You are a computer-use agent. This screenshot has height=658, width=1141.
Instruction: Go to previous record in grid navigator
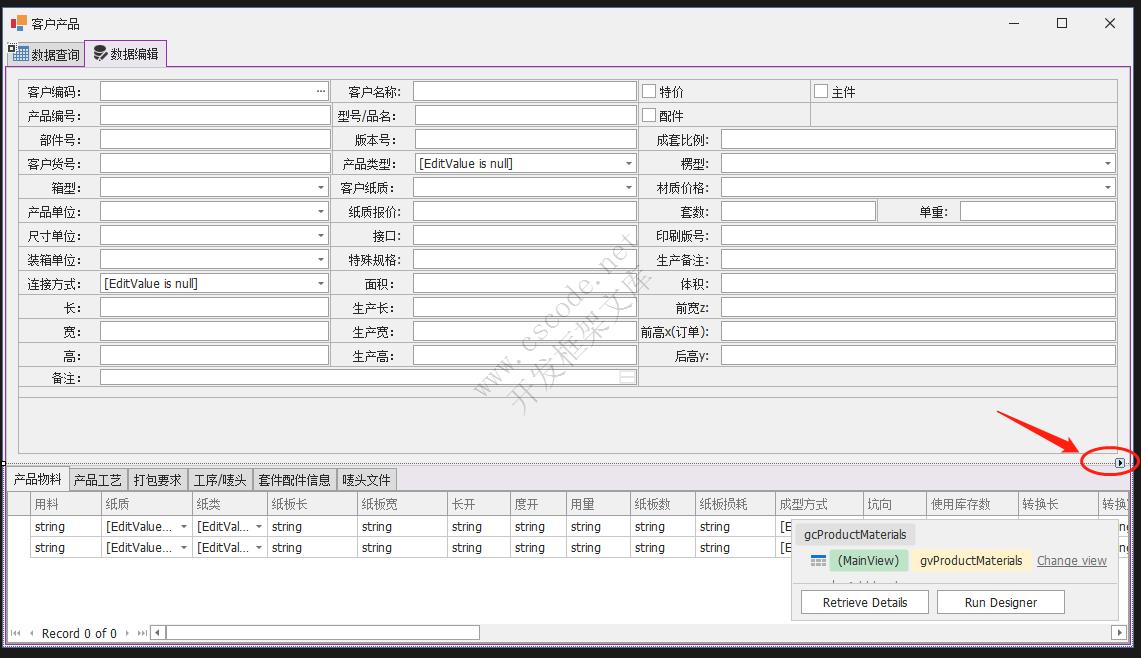pos(31,633)
